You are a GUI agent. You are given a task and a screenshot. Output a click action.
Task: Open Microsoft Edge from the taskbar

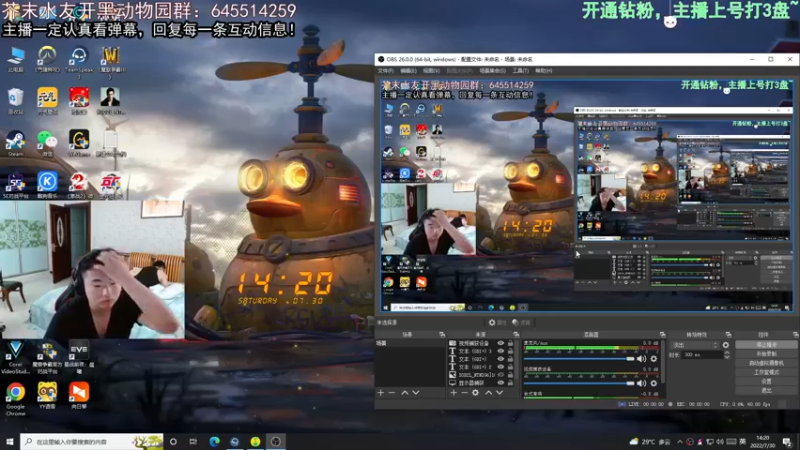(x=214, y=442)
